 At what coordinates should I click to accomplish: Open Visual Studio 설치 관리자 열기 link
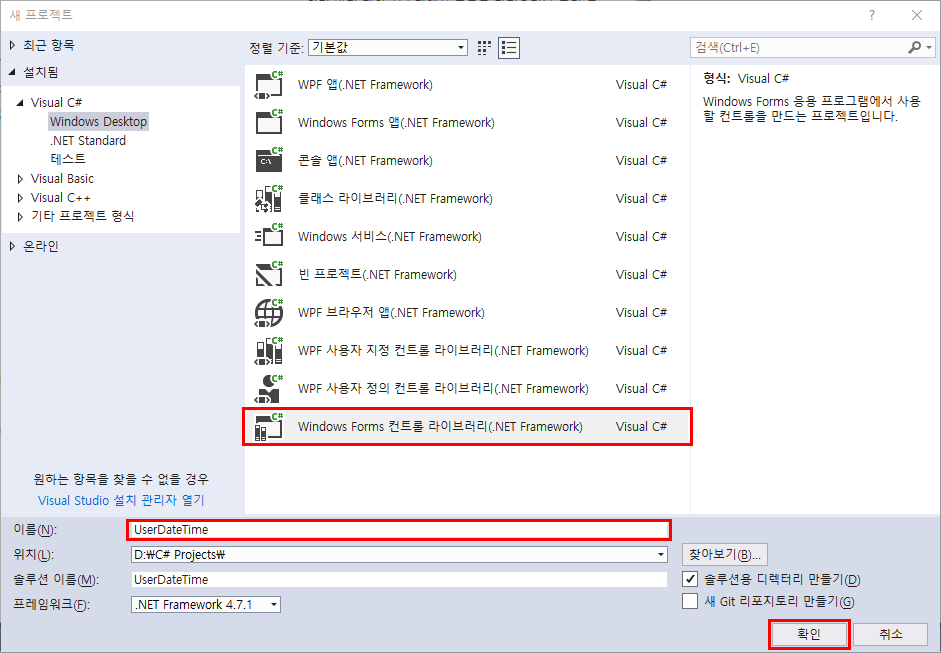[x=121, y=501]
